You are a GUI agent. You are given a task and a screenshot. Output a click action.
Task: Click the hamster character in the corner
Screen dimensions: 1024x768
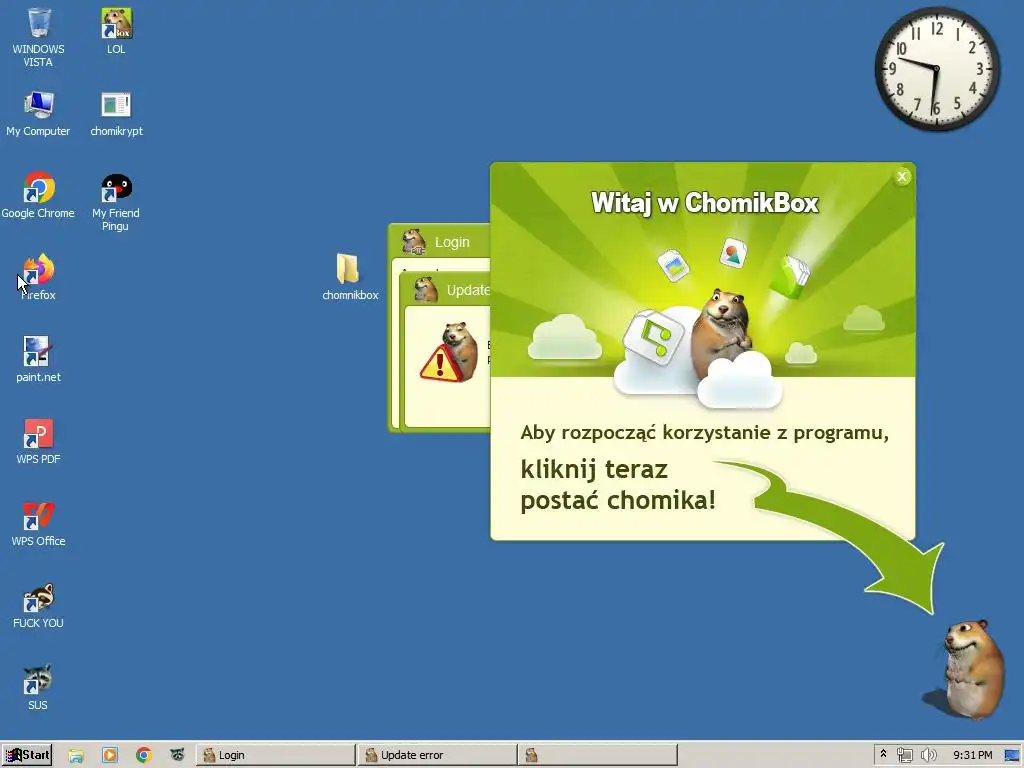coord(972,669)
